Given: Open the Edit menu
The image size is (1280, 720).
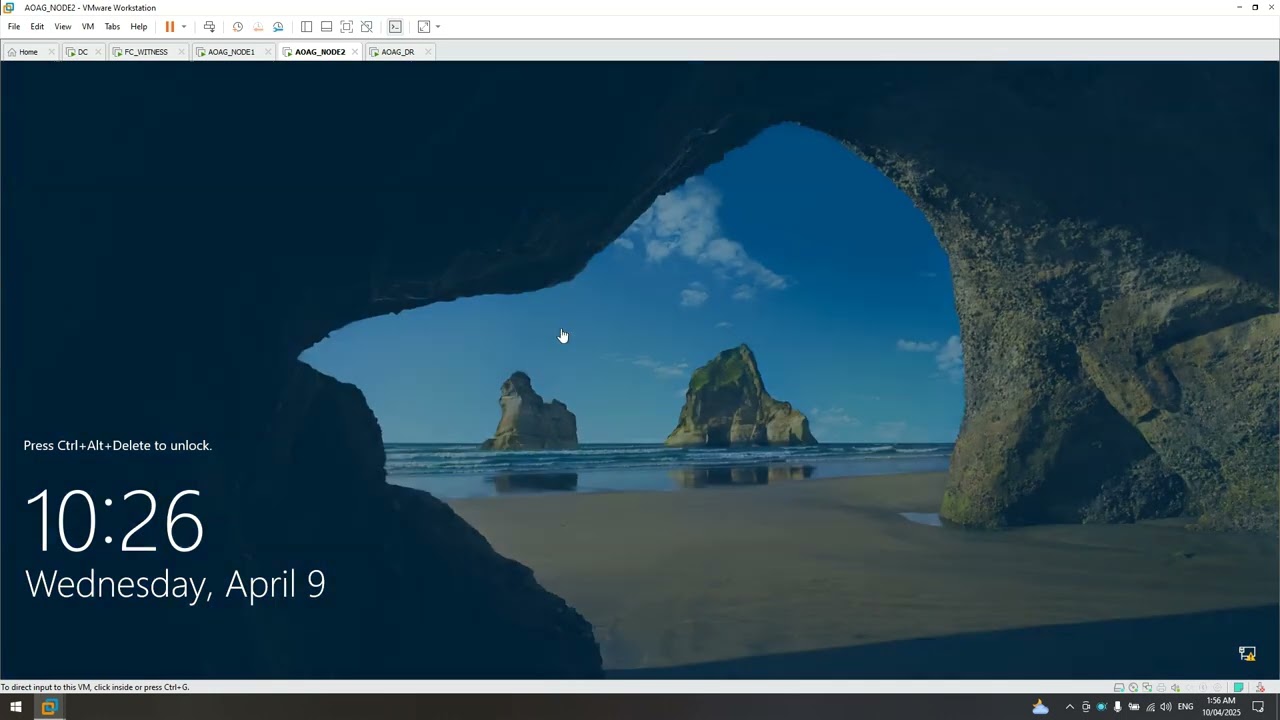Looking at the screenshot, I should (37, 27).
